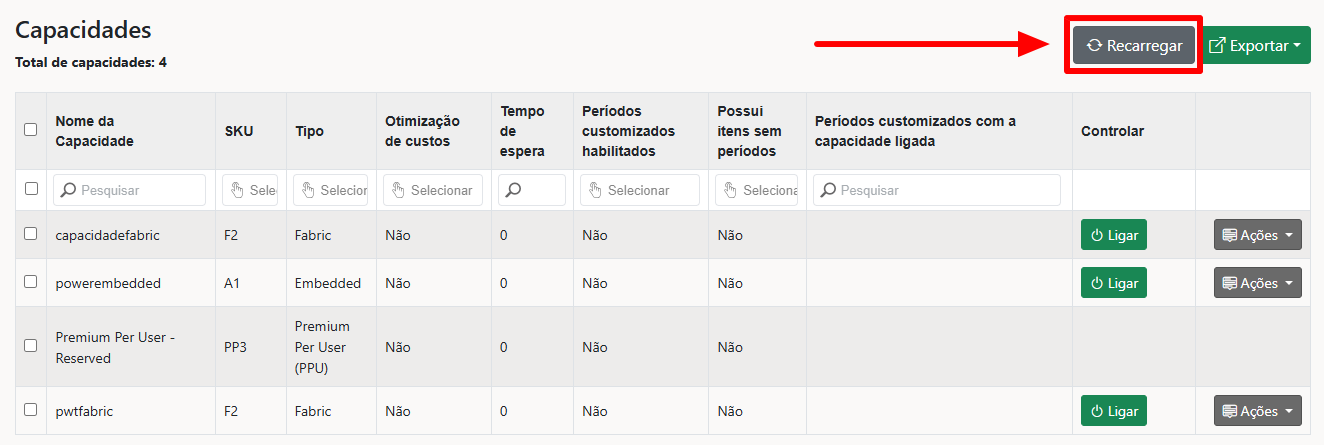The image size is (1324, 445).
Task: Check the capacidadefabric row checkbox
Action: 31,234
